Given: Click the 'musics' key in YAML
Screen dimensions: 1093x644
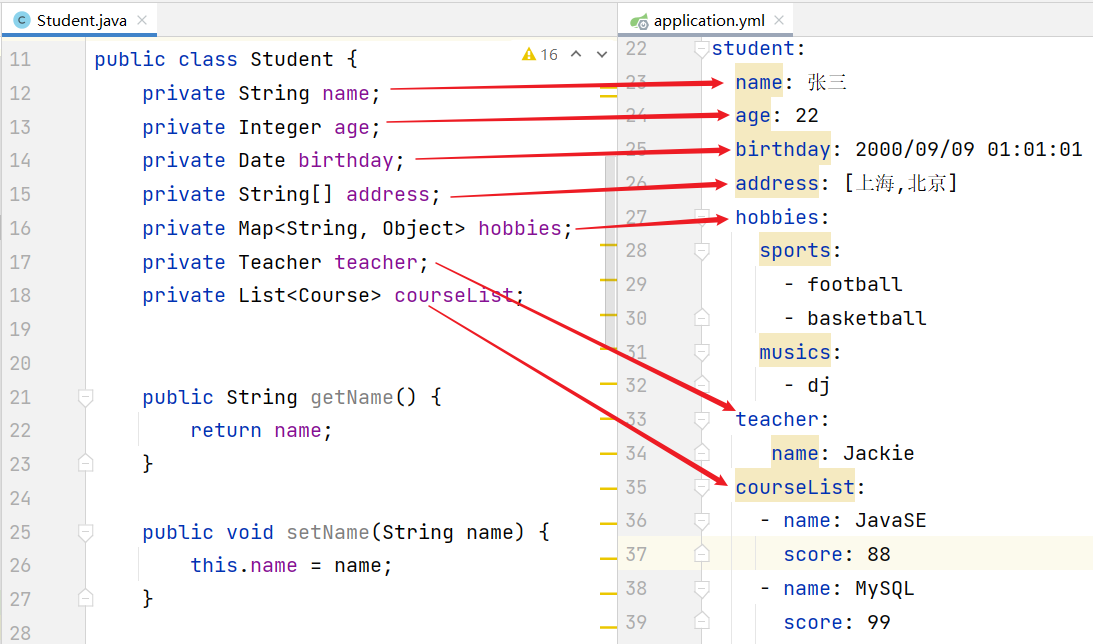Looking at the screenshot, I should pyautogui.click(x=795, y=353).
